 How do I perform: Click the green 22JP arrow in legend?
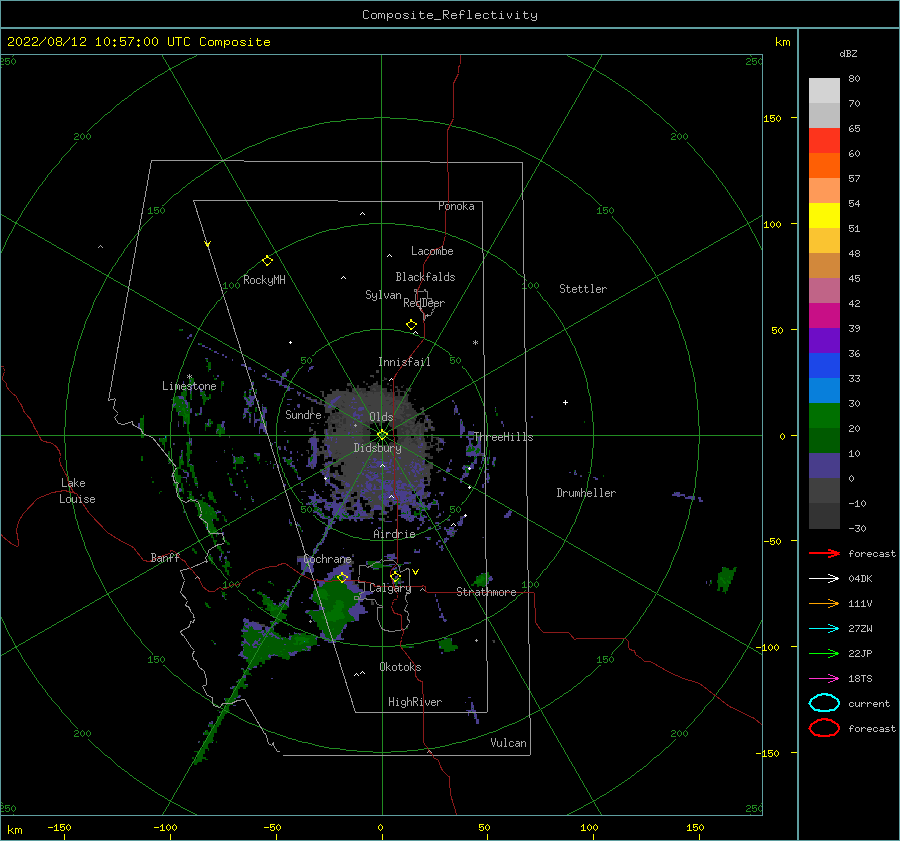click(x=824, y=653)
